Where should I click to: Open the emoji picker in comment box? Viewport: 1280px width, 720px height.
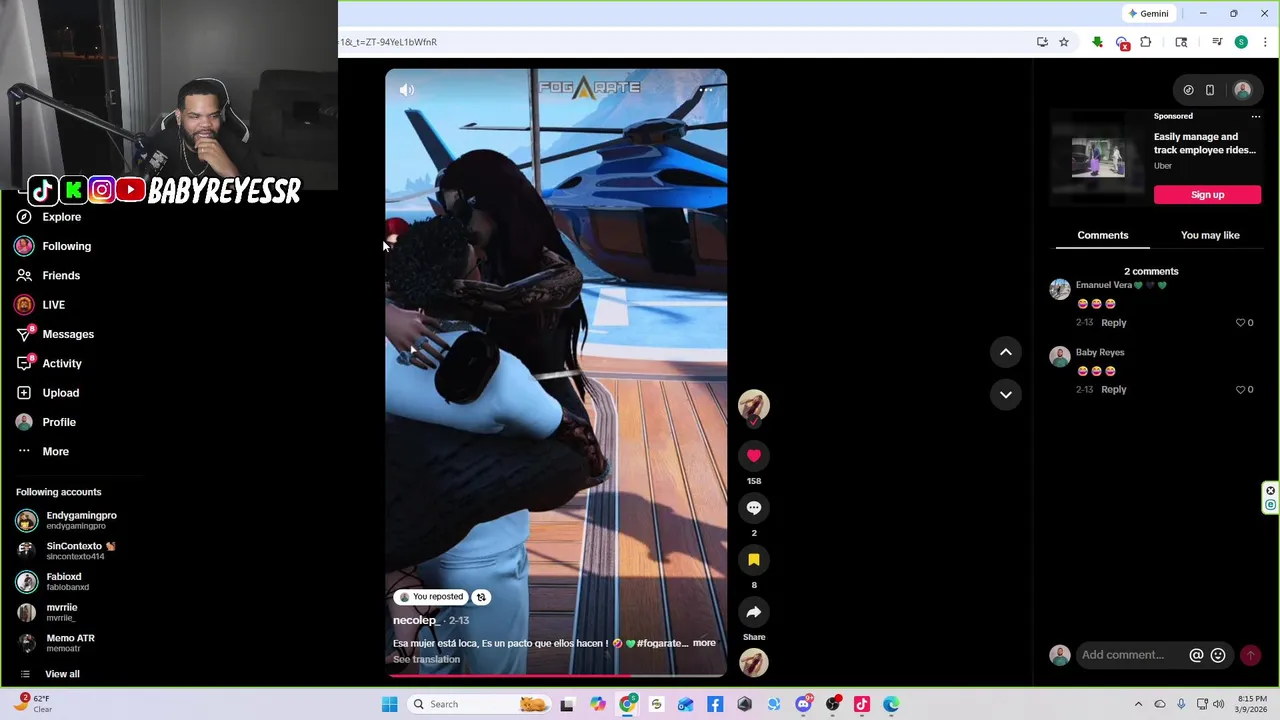(x=1218, y=655)
